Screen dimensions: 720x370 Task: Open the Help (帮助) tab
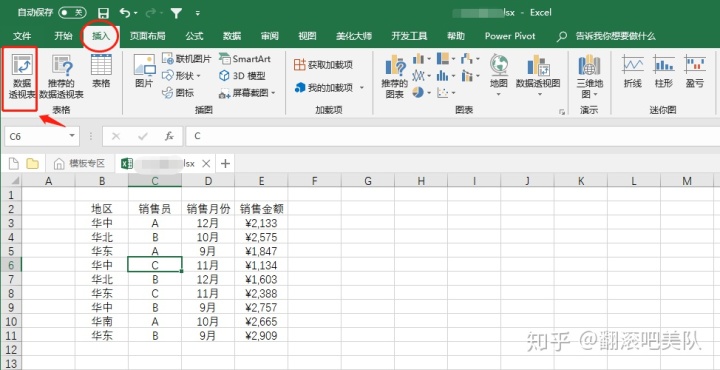(x=456, y=36)
